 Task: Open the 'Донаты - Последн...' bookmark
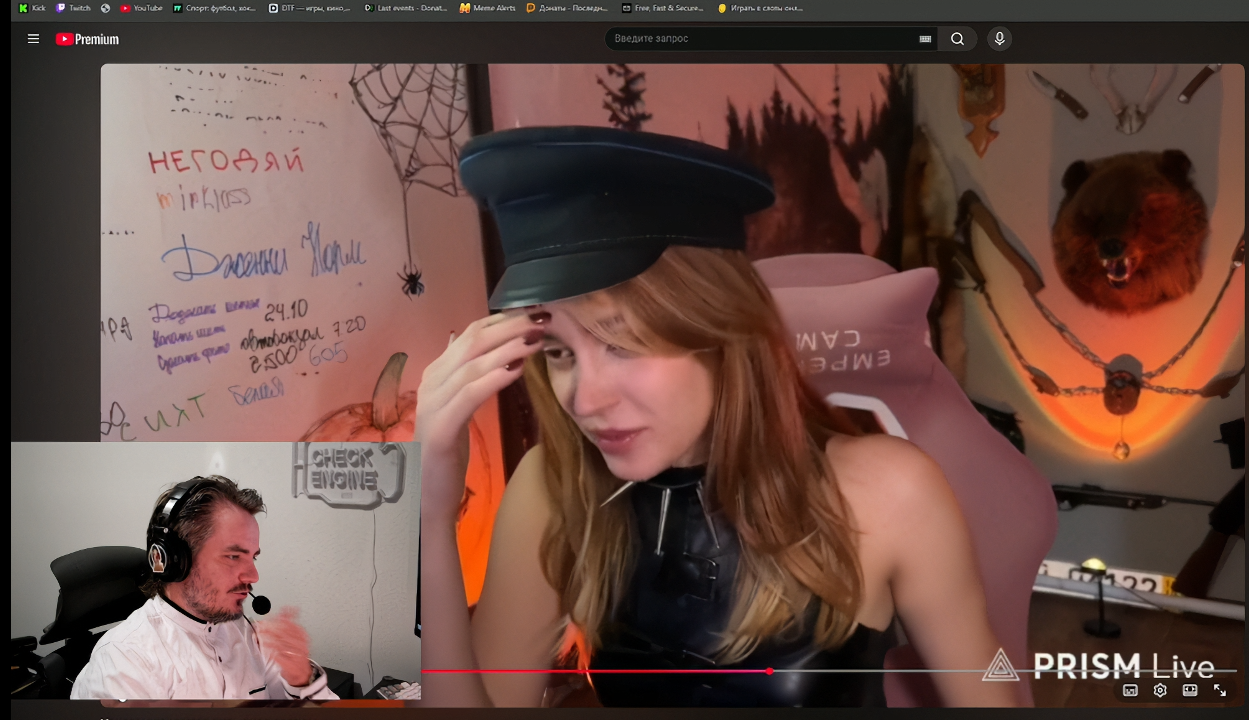pyautogui.click(x=567, y=8)
